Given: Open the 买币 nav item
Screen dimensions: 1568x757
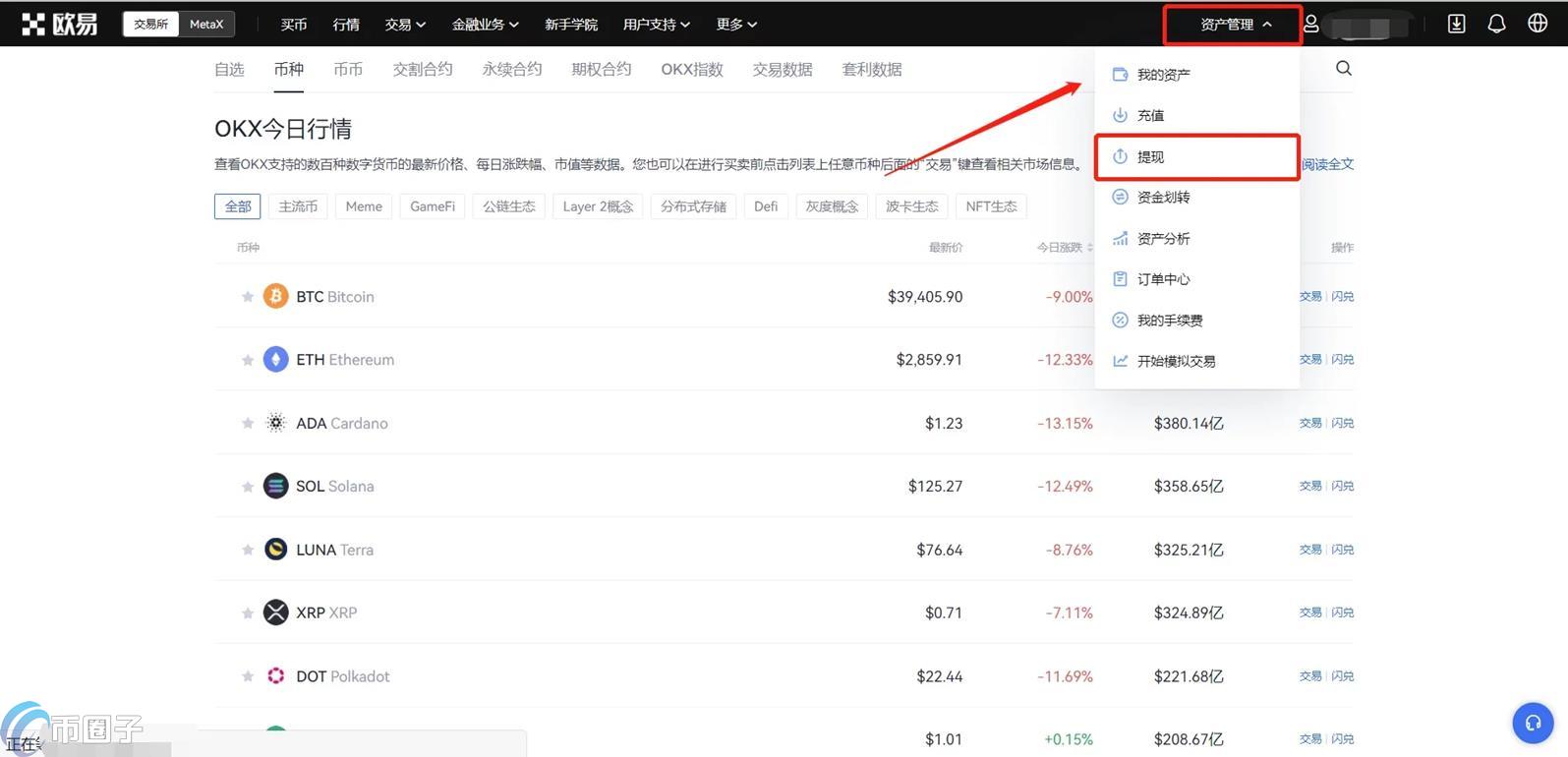Looking at the screenshot, I should point(294,24).
